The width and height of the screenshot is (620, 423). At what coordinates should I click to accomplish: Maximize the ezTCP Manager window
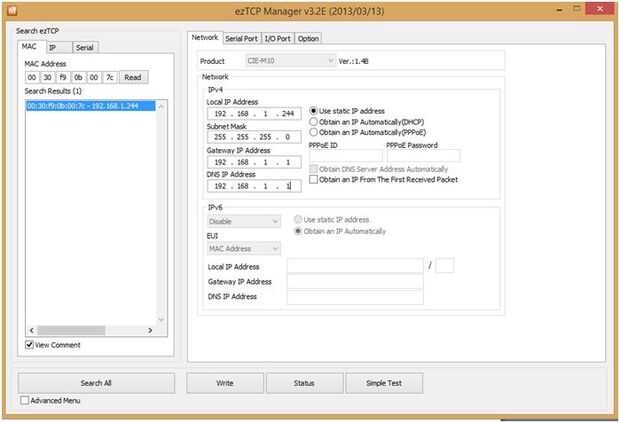tap(577, 9)
